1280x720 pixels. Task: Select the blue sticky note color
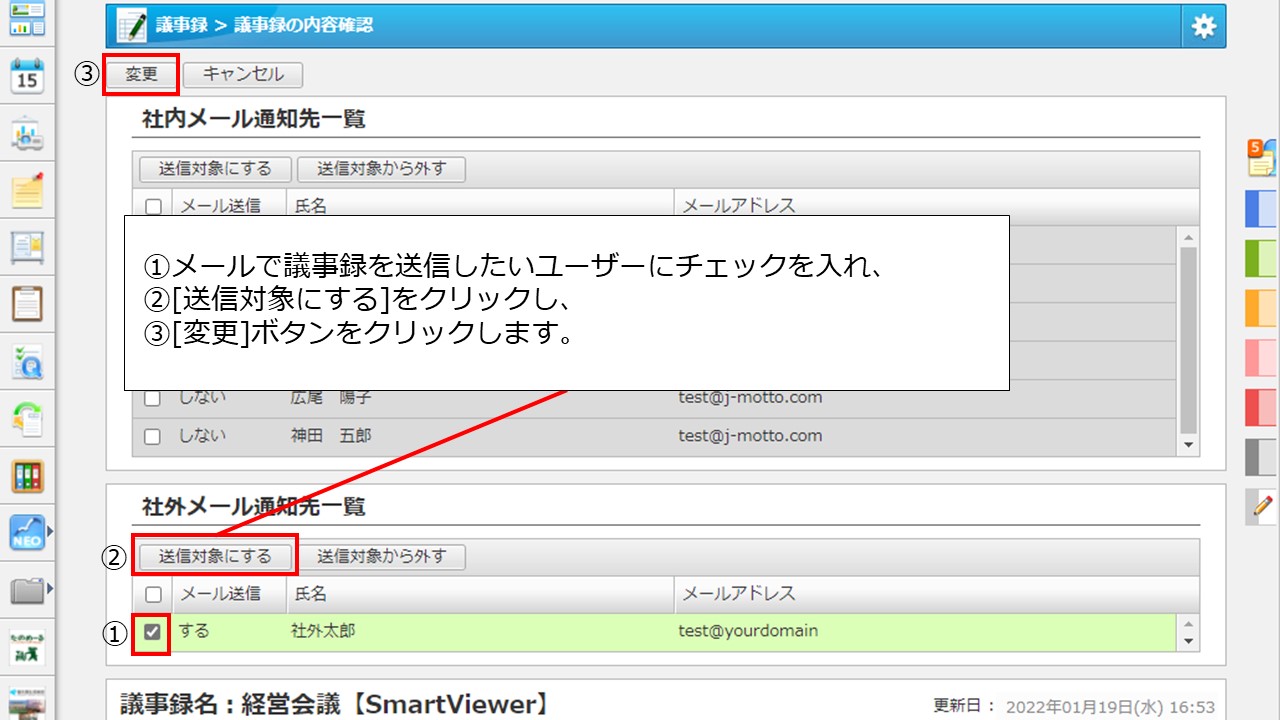click(1261, 209)
